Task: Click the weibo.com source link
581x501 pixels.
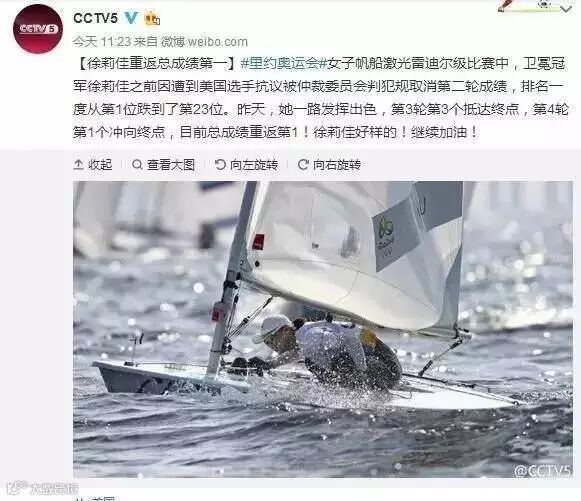Action: (x=218, y=42)
